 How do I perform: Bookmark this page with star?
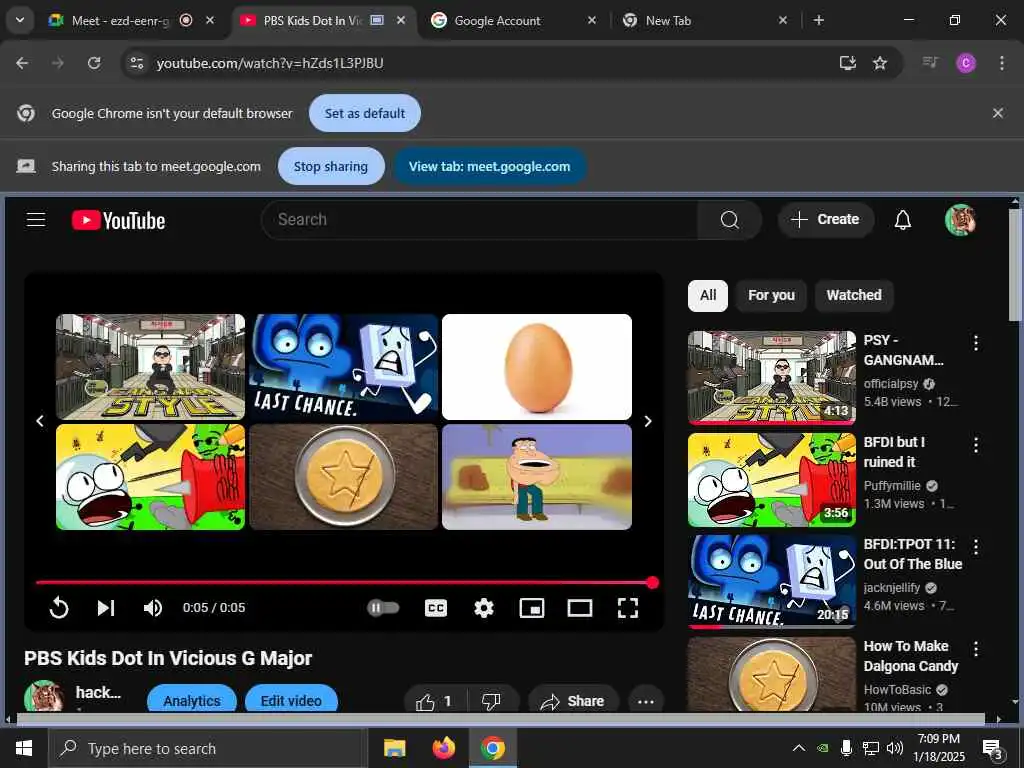pos(880,63)
